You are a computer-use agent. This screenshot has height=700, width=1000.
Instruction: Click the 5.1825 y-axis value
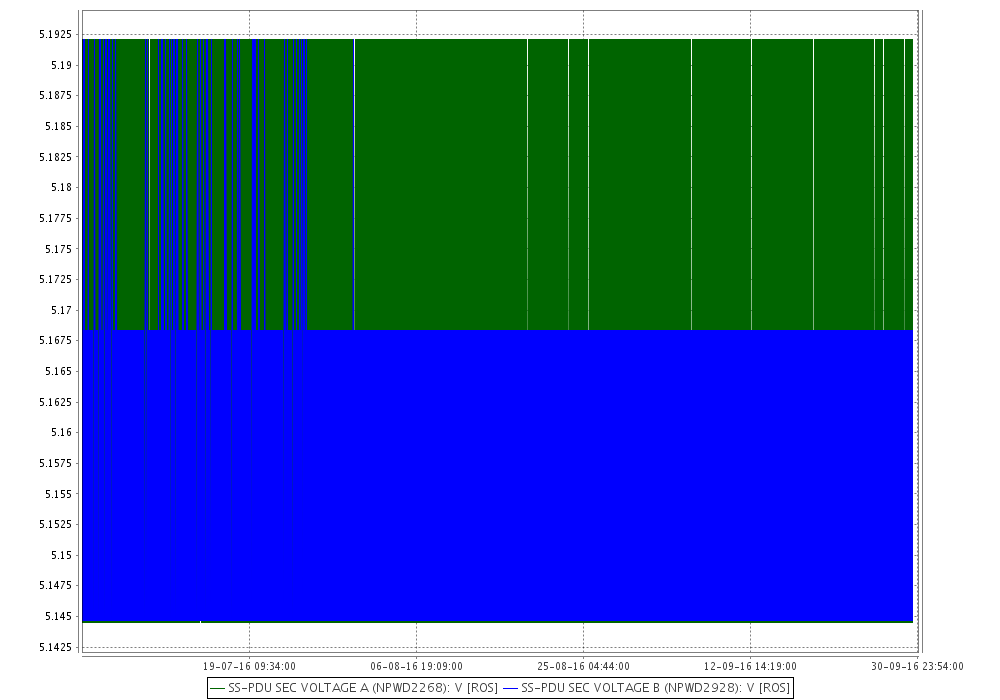(55, 157)
